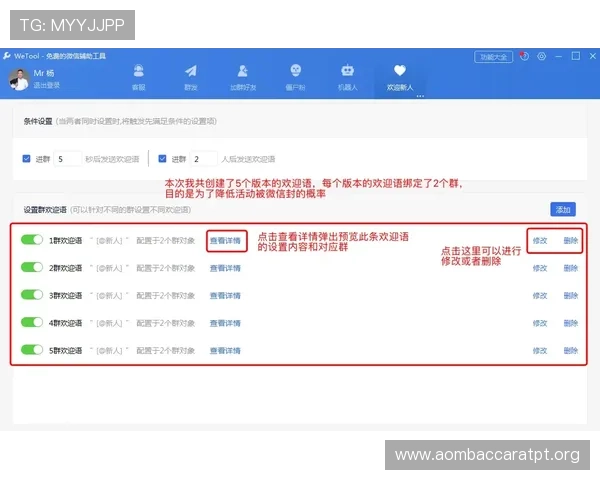Click 修改 for 3群欢迎语
The height and width of the screenshot is (480, 600).
540,296
